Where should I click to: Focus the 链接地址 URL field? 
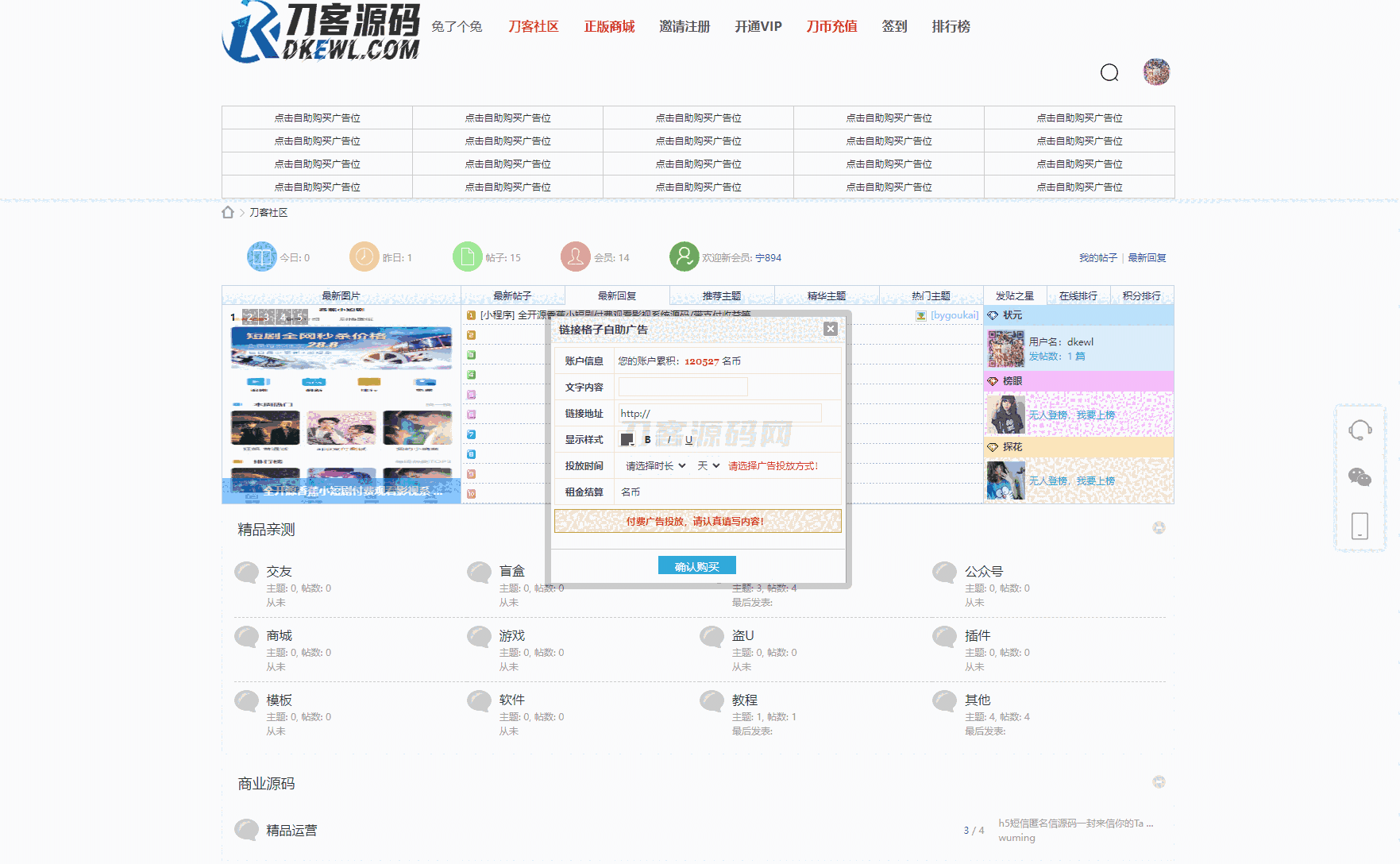pyautogui.click(x=720, y=413)
